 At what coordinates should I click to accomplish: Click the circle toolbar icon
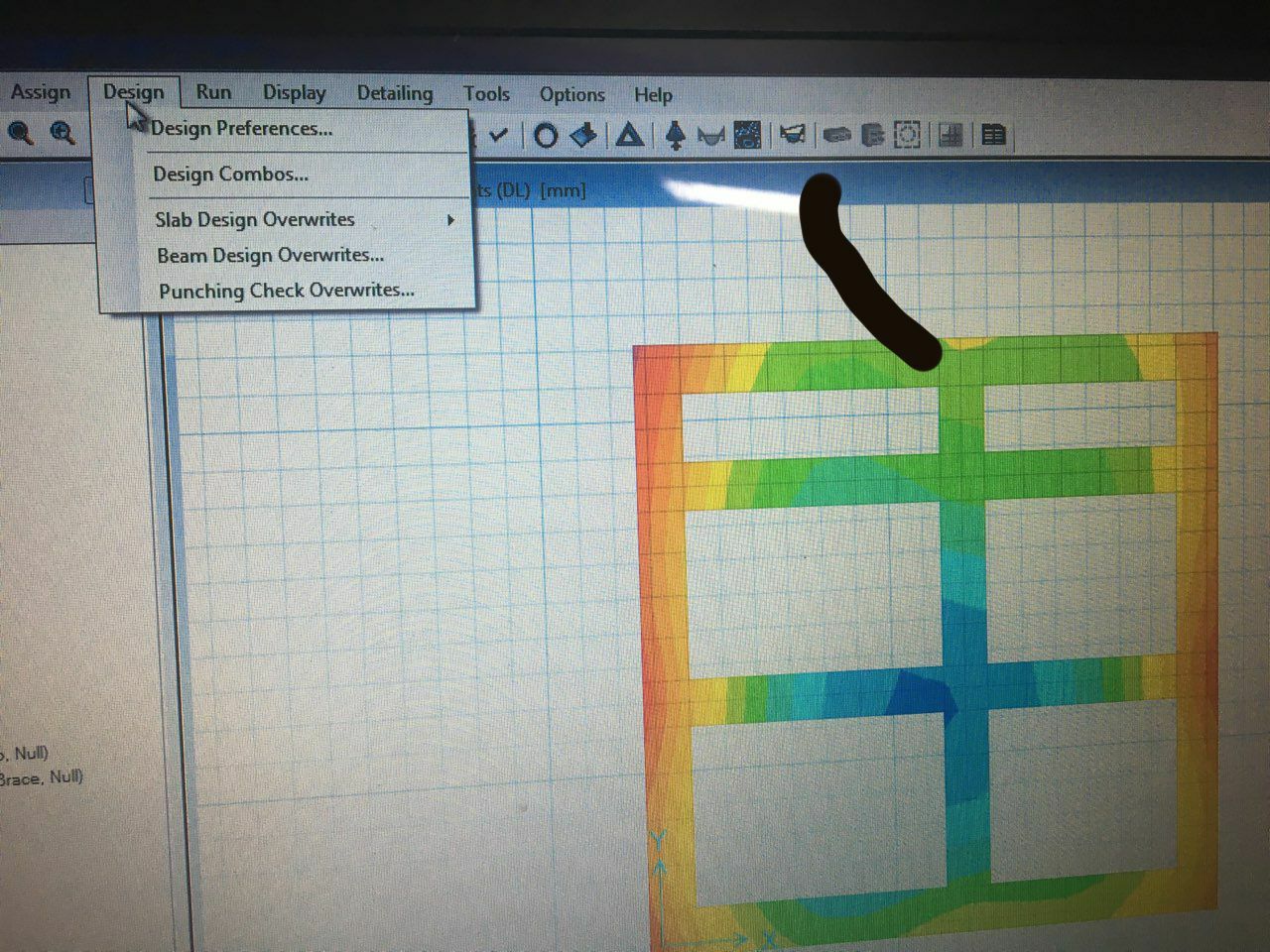[545, 135]
